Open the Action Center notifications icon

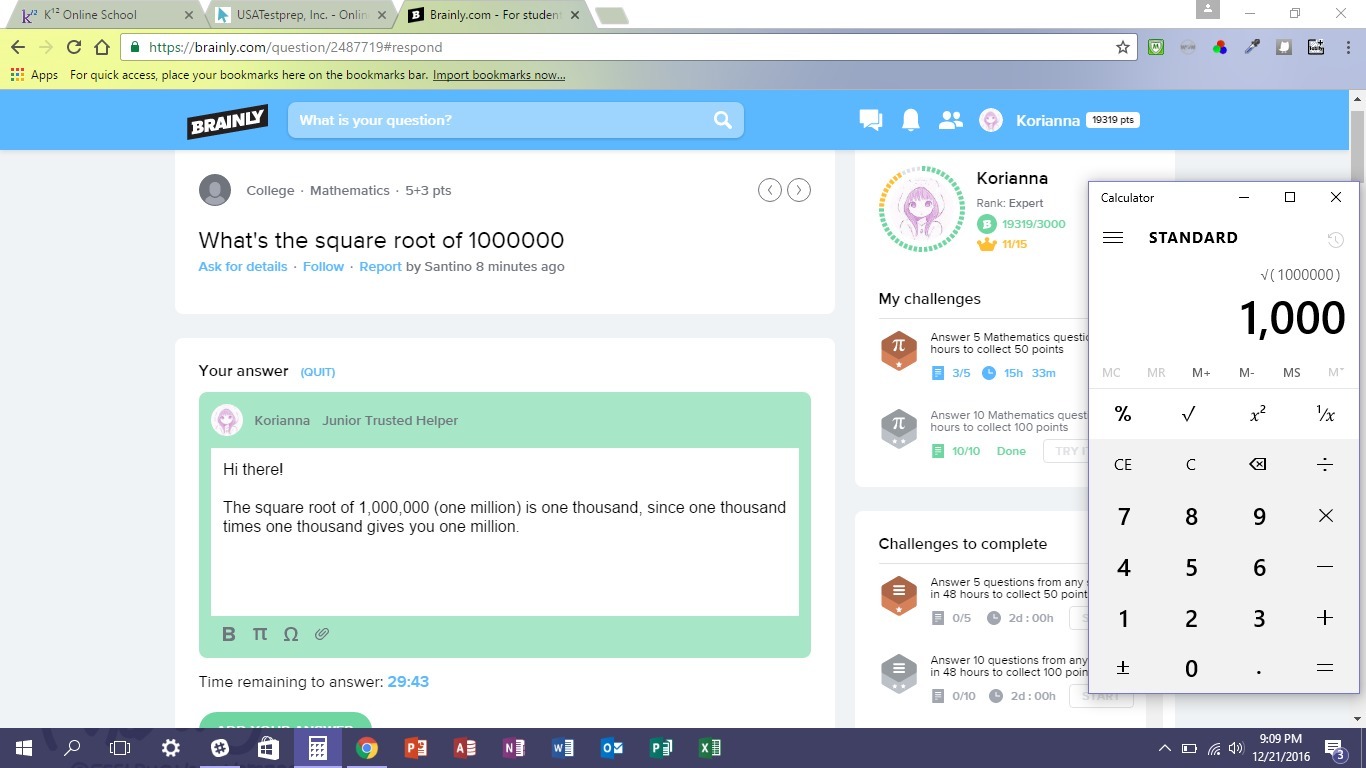click(x=1336, y=748)
